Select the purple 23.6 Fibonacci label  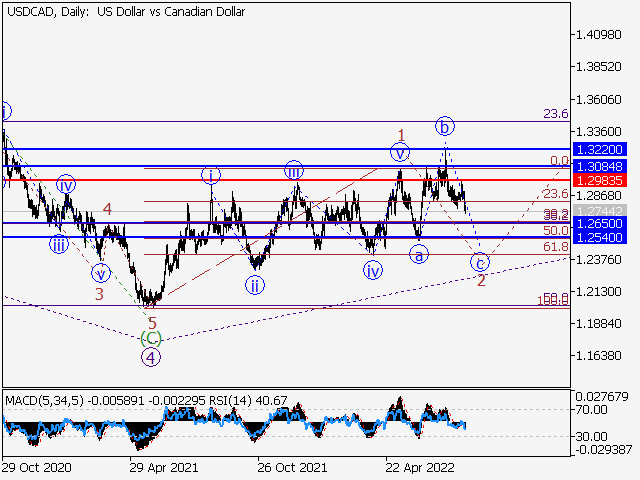tap(556, 113)
